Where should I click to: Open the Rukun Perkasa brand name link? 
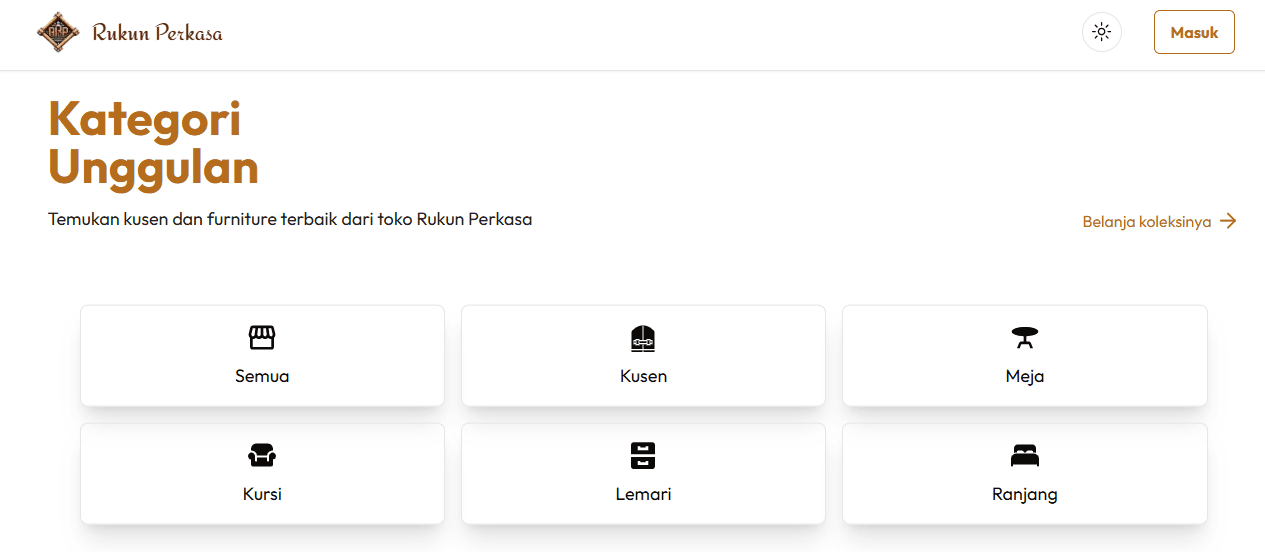157,33
